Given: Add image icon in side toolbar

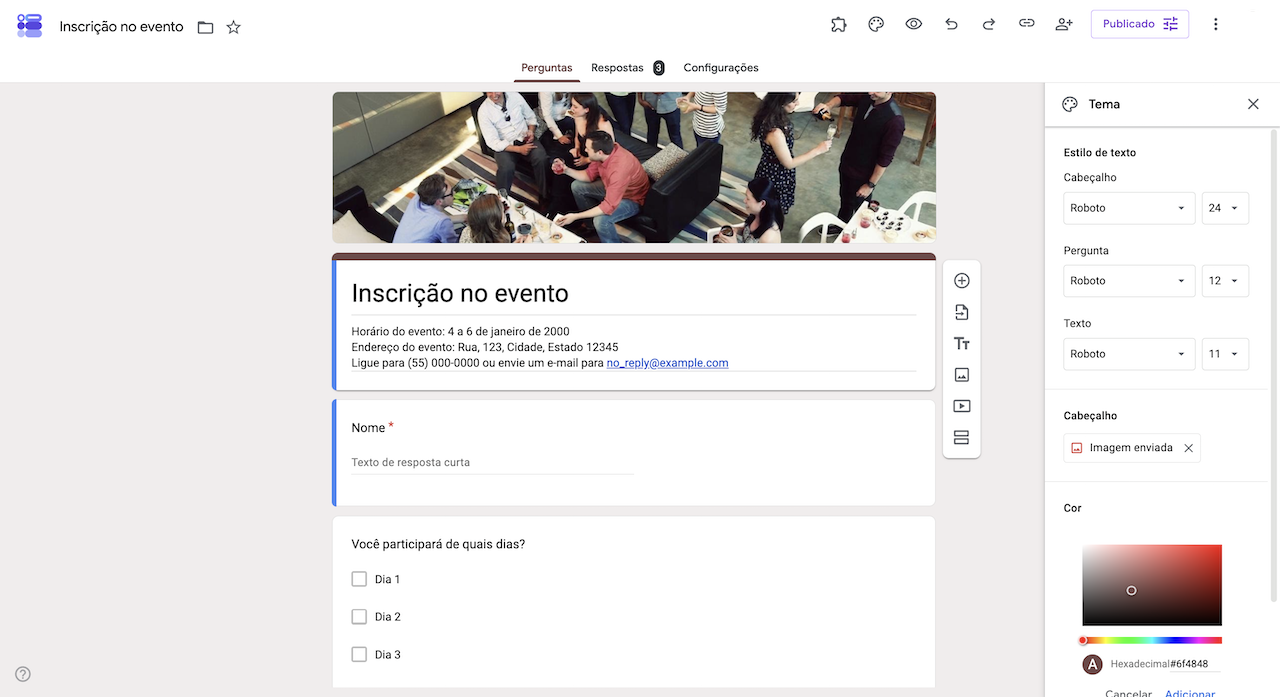Looking at the screenshot, I should tap(962, 375).
